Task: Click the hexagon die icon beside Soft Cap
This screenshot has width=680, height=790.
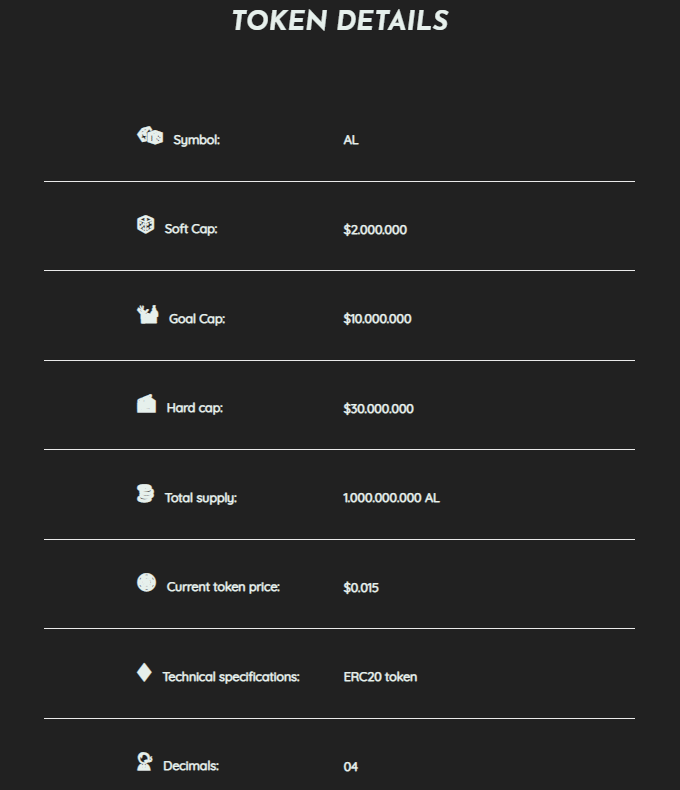Action: click(146, 225)
